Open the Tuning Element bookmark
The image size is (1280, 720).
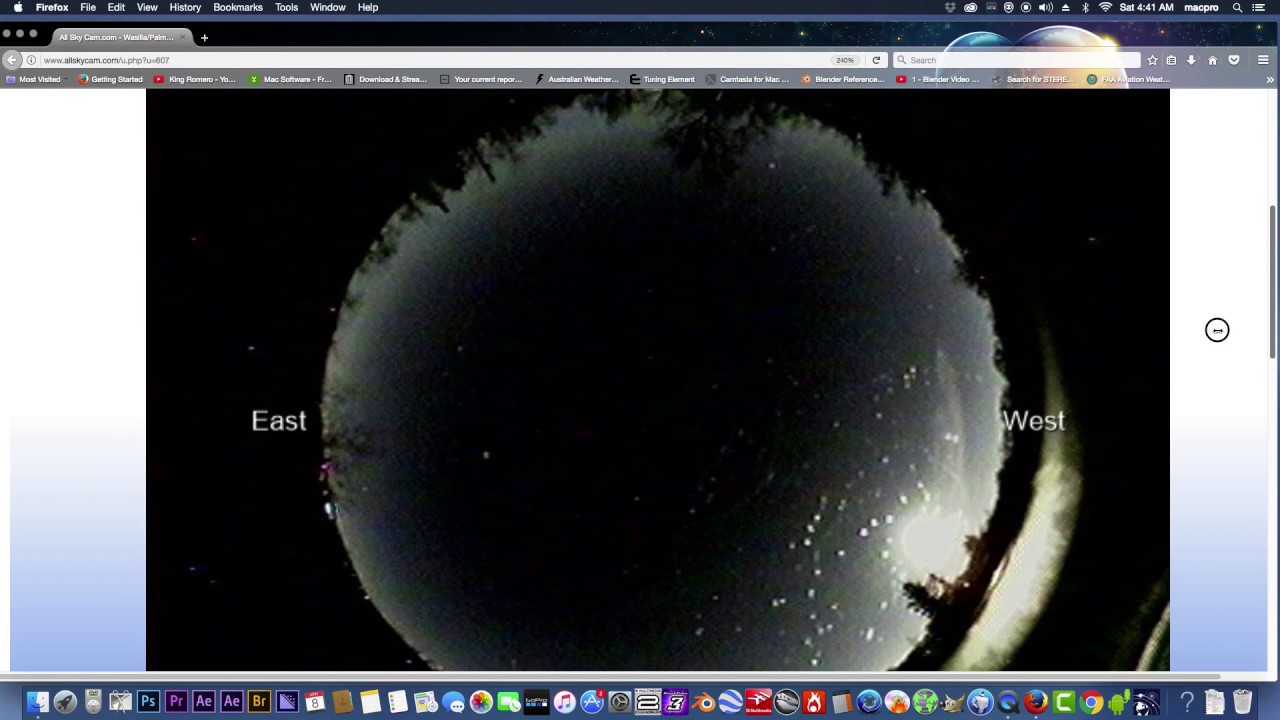662,79
